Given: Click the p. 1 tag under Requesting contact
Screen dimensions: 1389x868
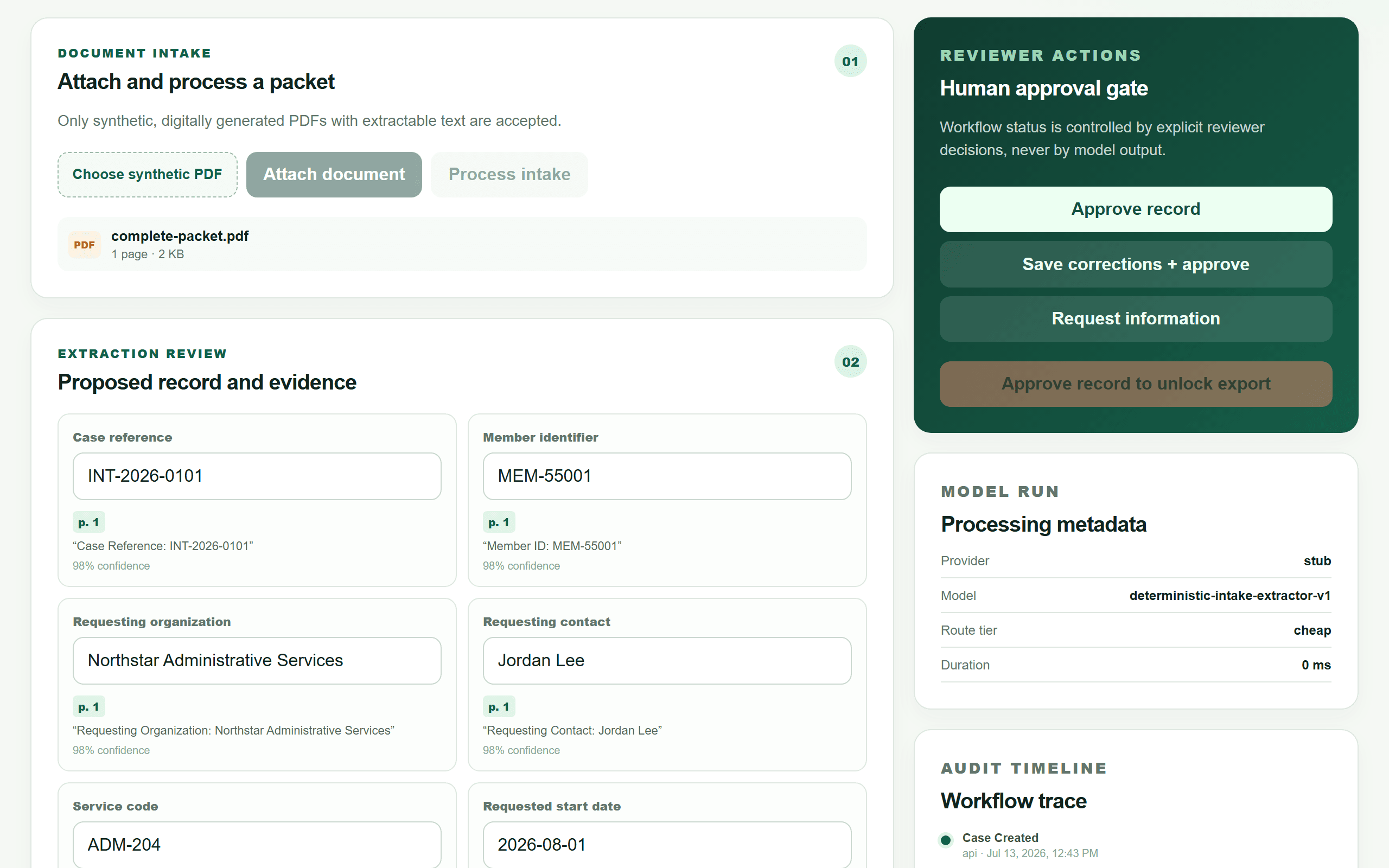Looking at the screenshot, I should click(x=499, y=707).
